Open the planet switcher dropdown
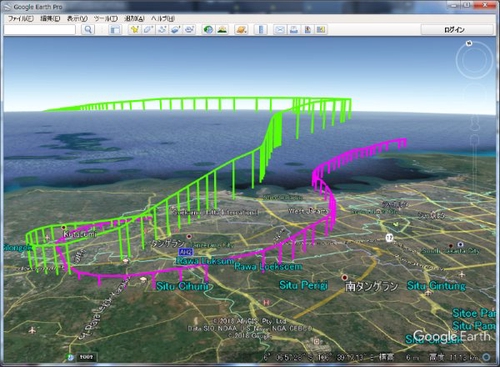 point(241,30)
